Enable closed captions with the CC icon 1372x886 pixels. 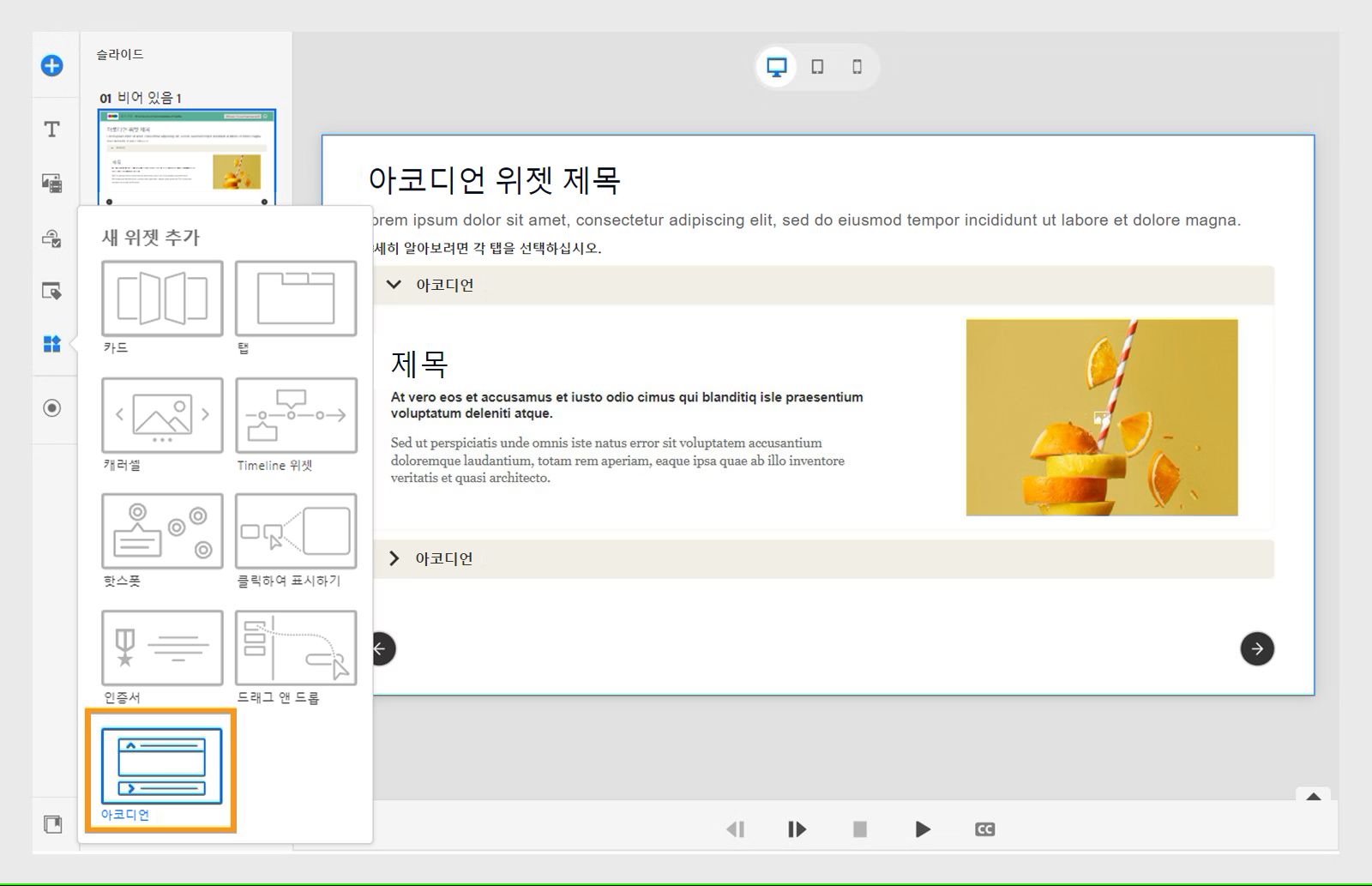click(x=984, y=829)
